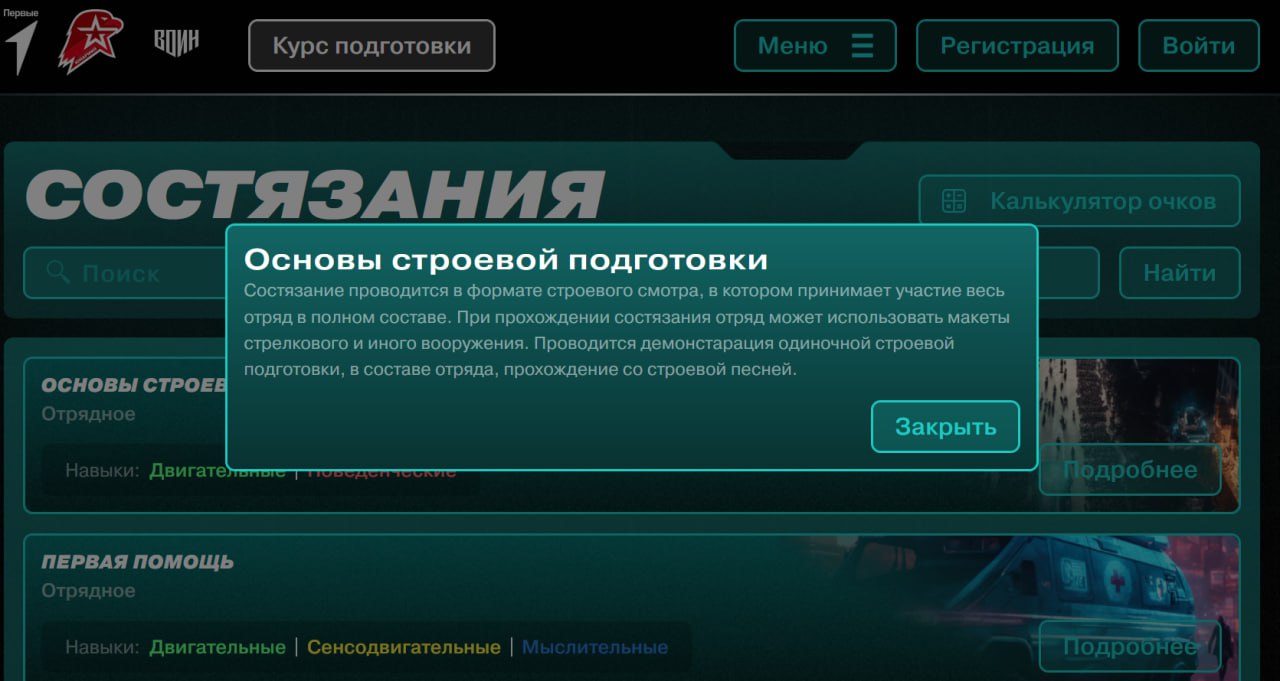Image resolution: width=1280 pixels, height=681 pixels.
Task: Go to Регистрация
Action: tap(1017, 46)
